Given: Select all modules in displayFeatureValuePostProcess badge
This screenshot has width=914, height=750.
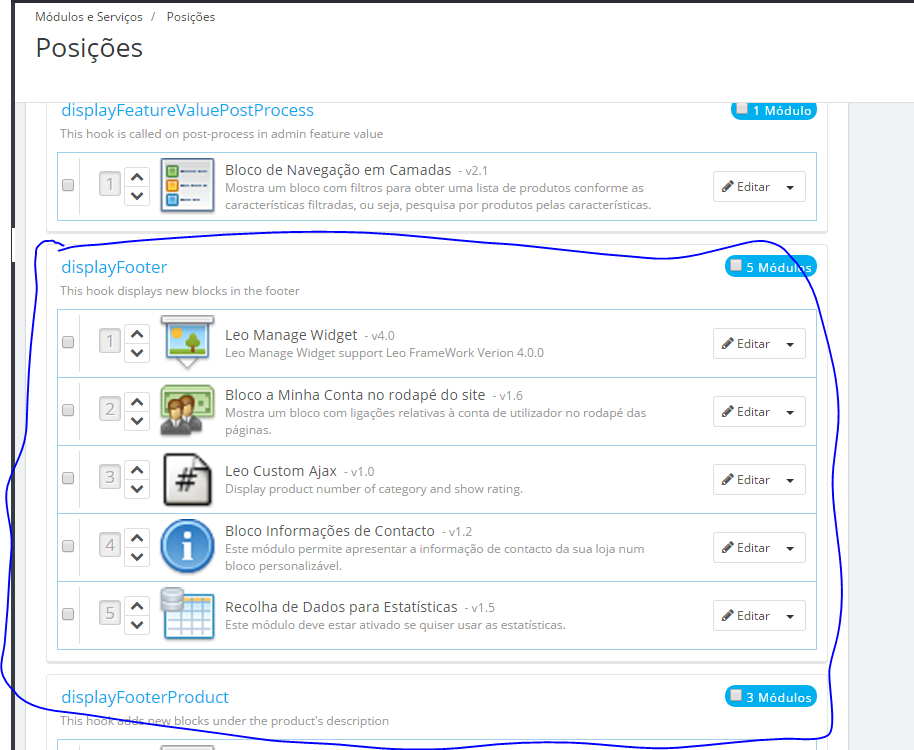Looking at the screenshot, I should (742, 108).
